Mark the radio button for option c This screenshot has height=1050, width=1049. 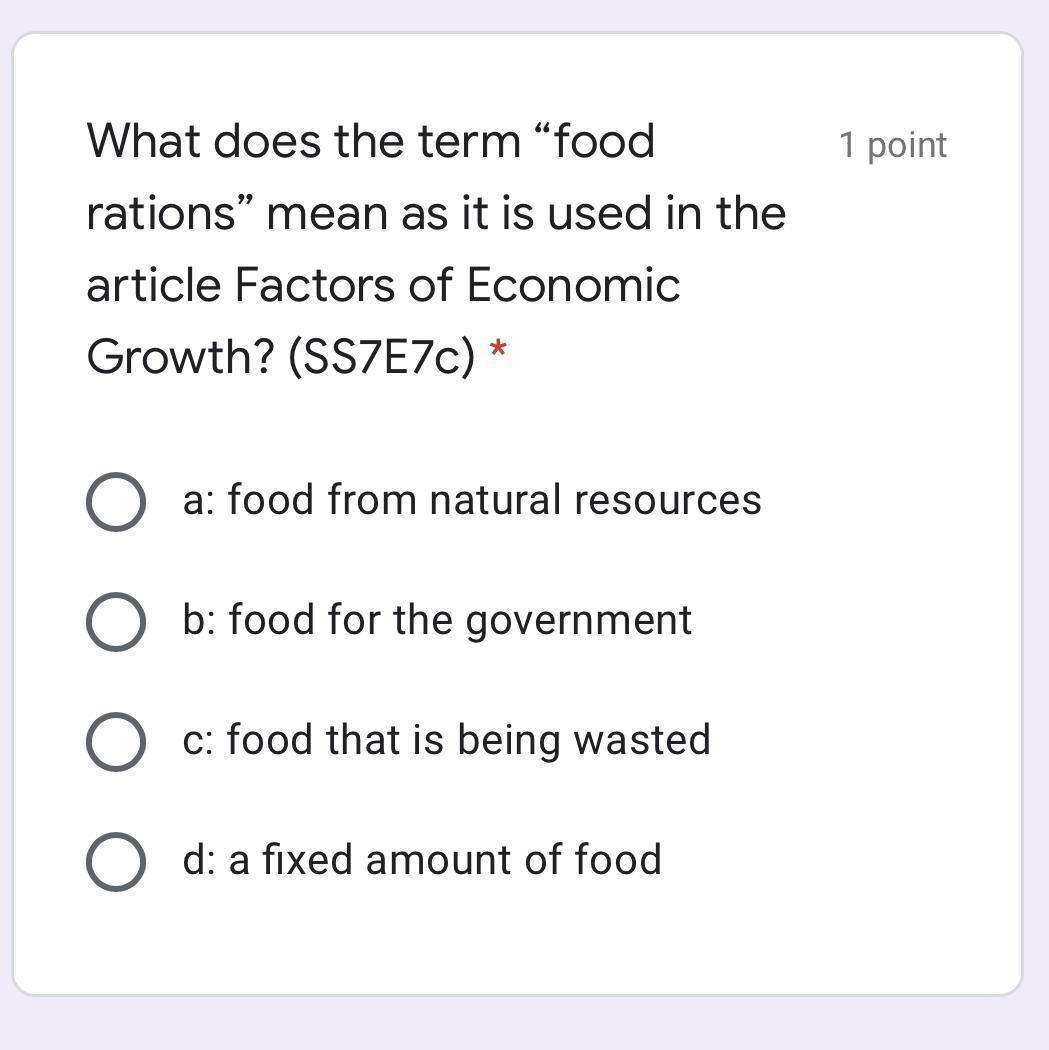(115, 741)
